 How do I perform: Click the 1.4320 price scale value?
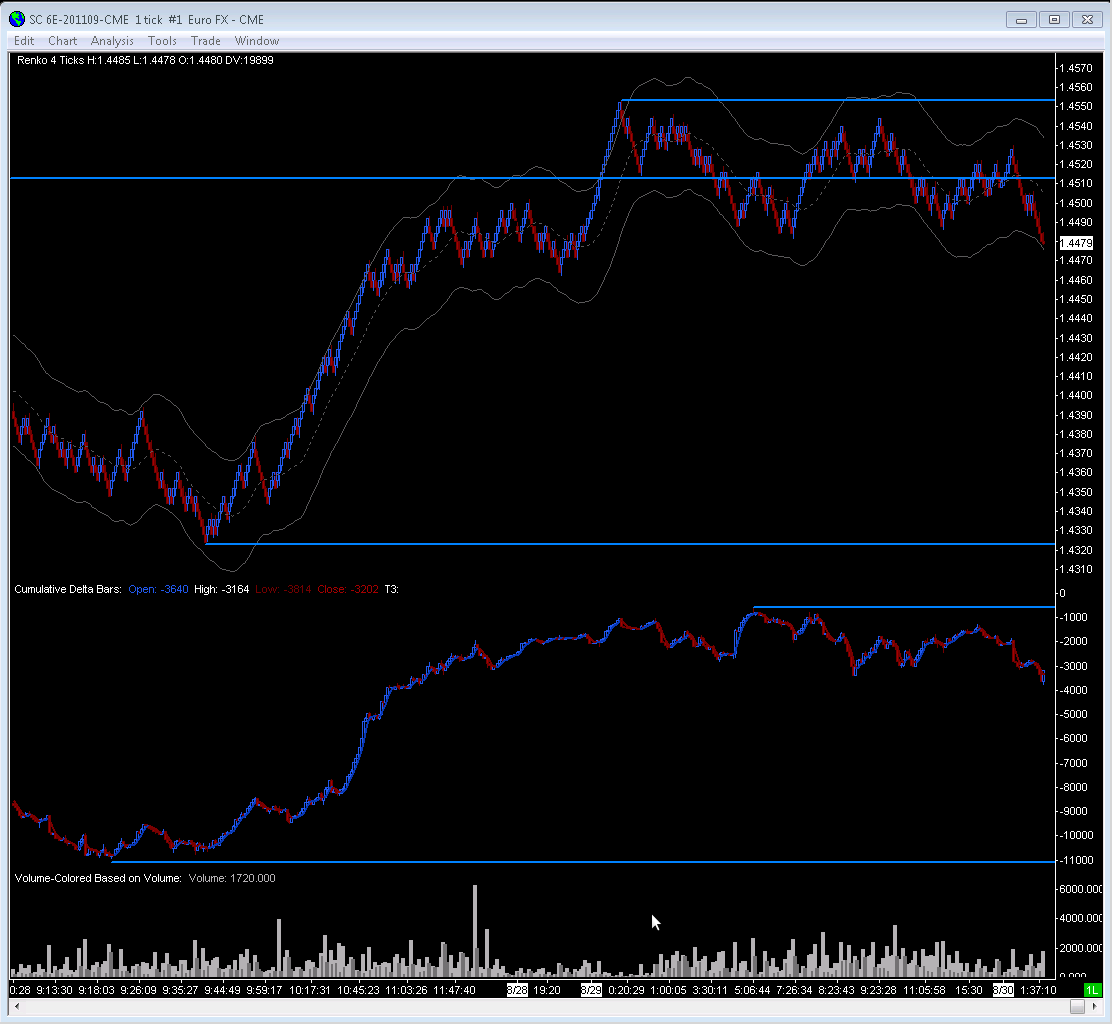tap(1075, 550)
